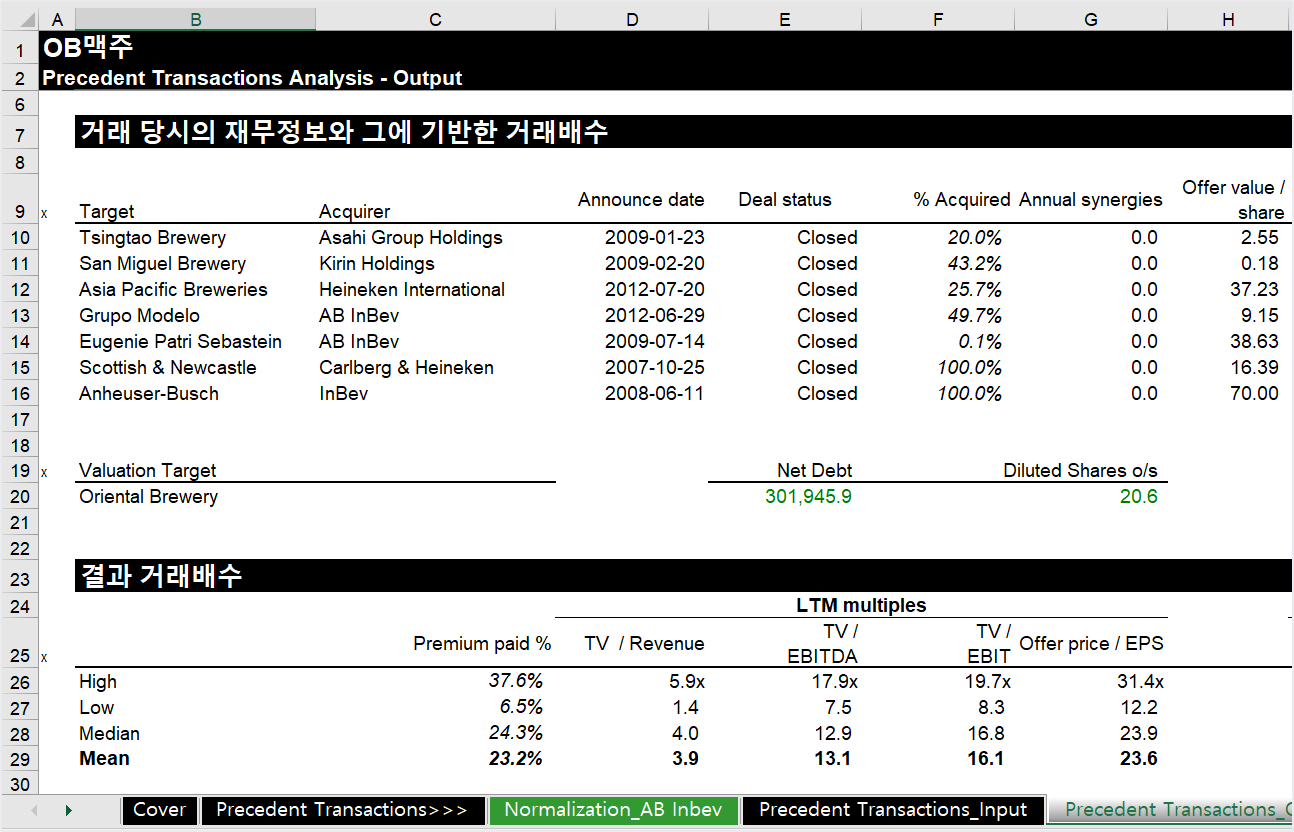The width and height of the screenshot is (1294, 832).
Task: Open the Cover sheet tab
Action: click(160, 810)
